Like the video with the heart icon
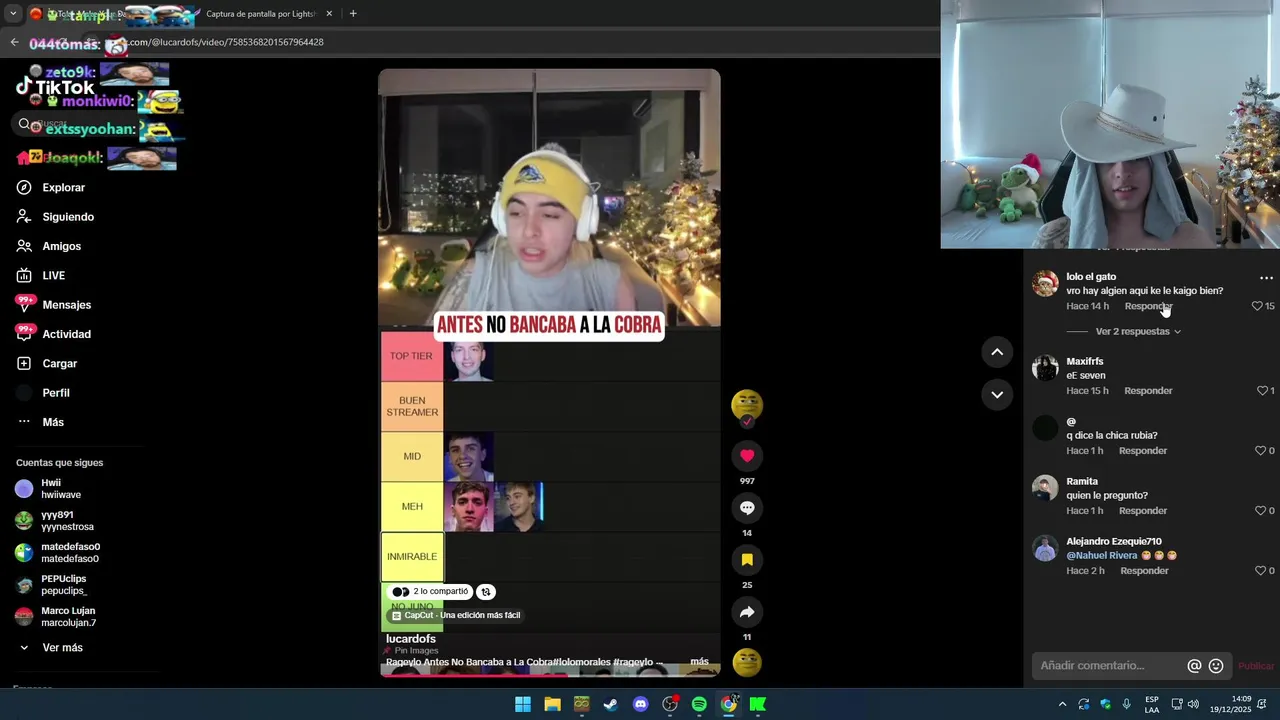The height and width of the screenshot is (720, 1280). (747, 456)
